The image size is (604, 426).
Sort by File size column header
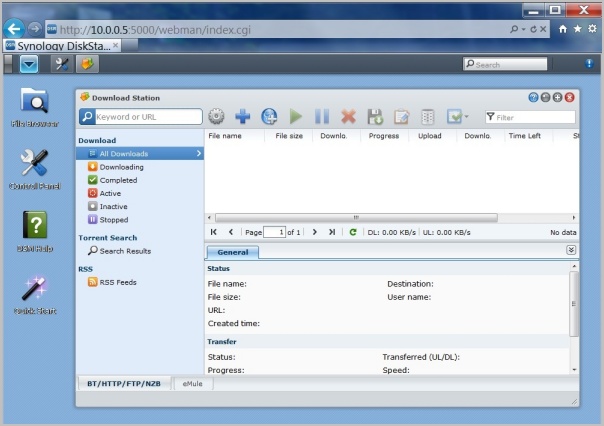pos(289,136)
